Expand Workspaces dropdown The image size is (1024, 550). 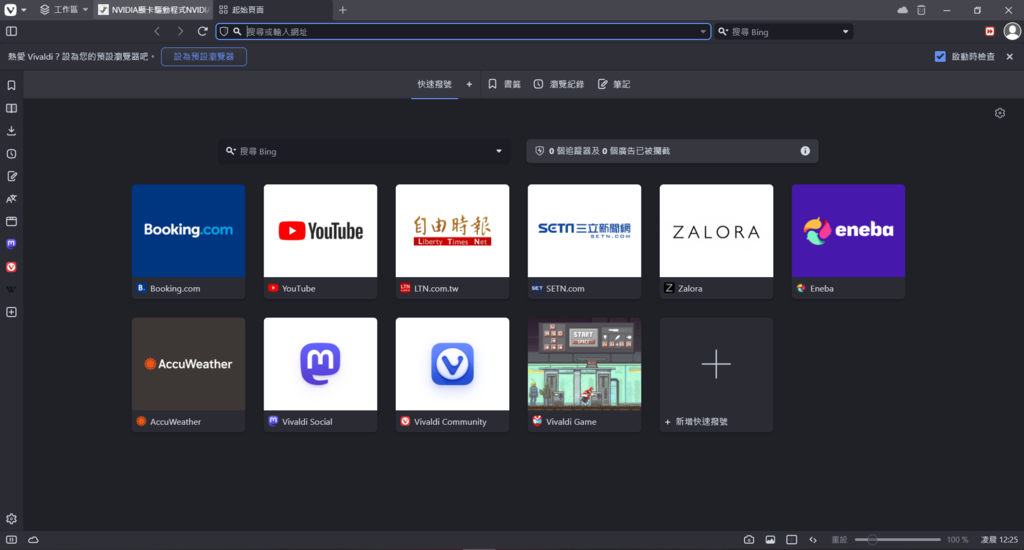[x=63, y=10]
